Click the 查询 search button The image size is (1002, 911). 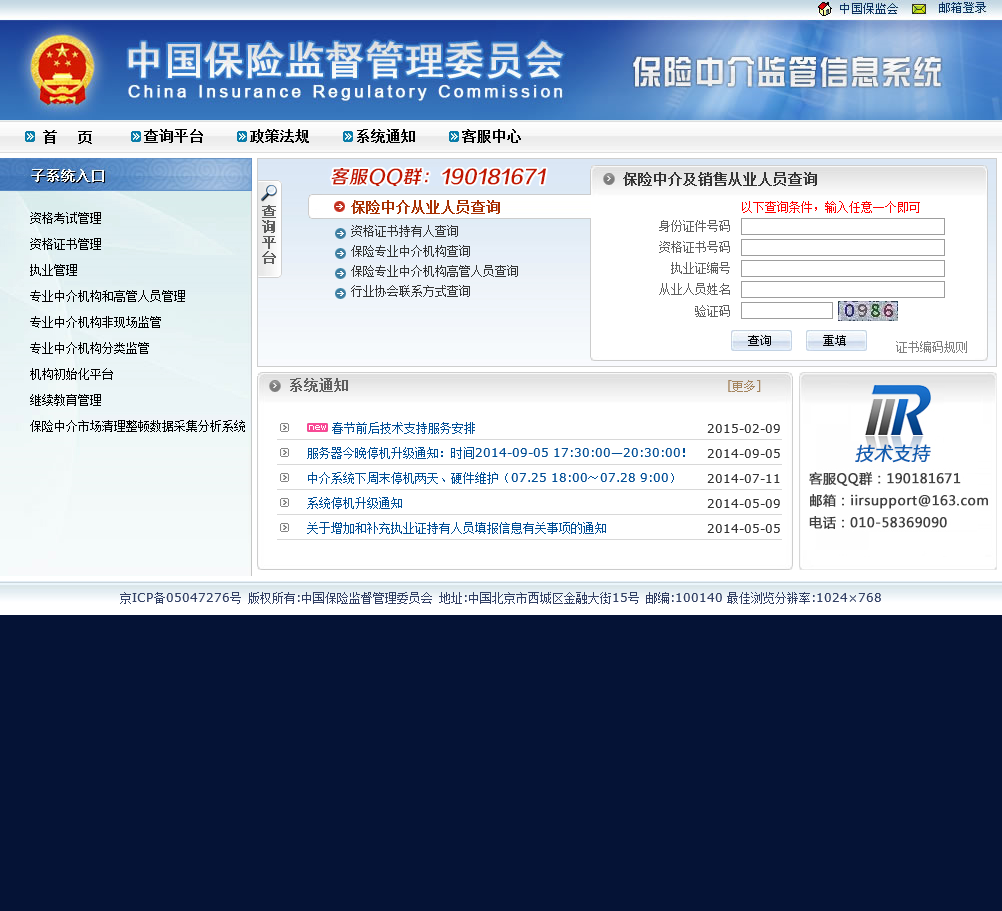(761, 341)
